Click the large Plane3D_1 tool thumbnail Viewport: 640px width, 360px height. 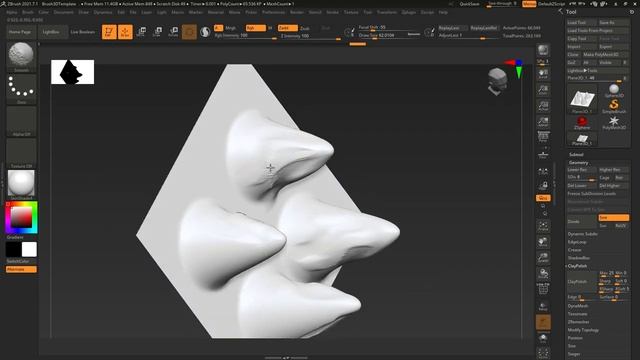click(x=582, y=99)
